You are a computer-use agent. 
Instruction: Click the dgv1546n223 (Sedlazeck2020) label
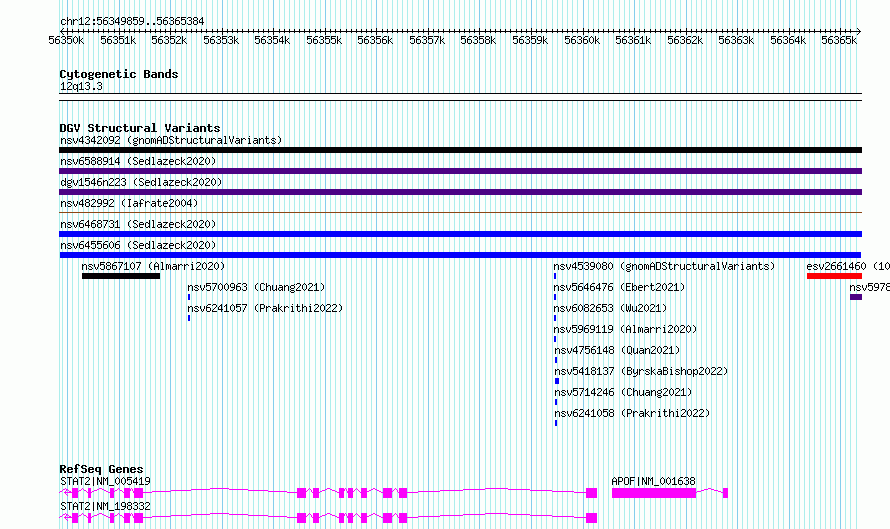coord(141,182)
